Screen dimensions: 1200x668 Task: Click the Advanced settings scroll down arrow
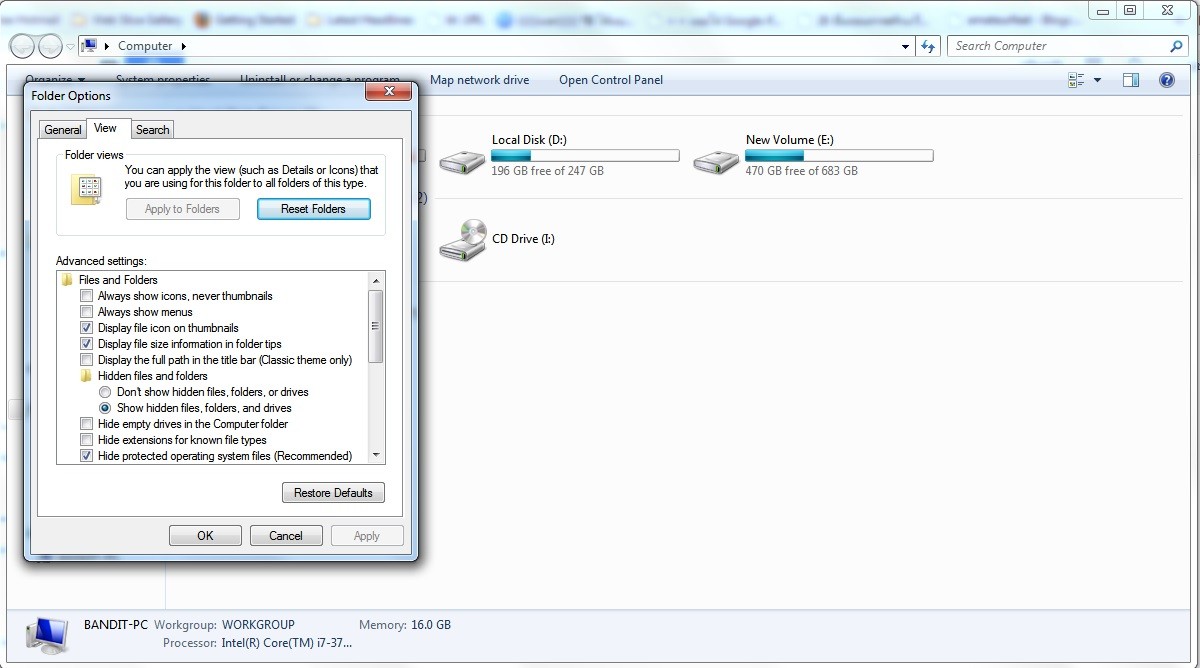pyautogui.click(x=376, y=455)
